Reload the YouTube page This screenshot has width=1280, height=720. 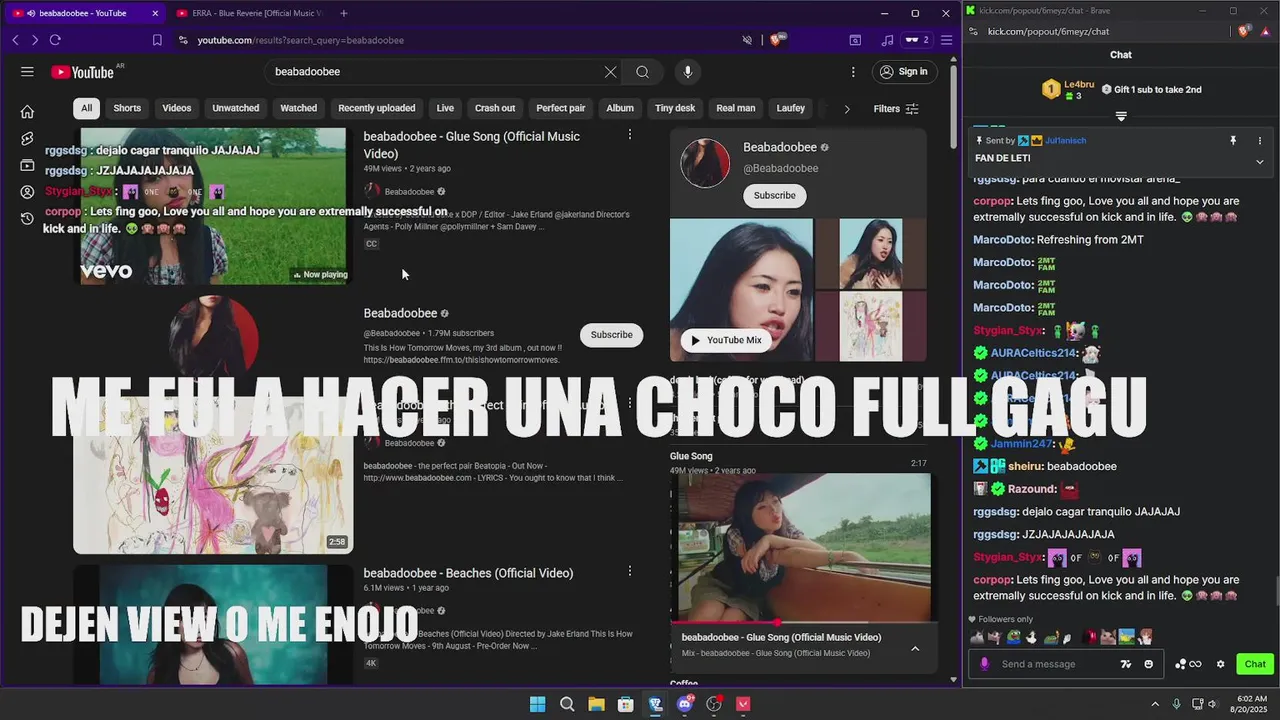click(55, 40)
